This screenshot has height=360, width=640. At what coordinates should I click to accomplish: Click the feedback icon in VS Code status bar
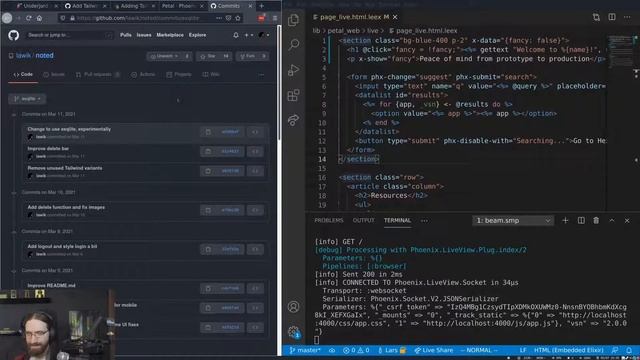coord(615,350)
